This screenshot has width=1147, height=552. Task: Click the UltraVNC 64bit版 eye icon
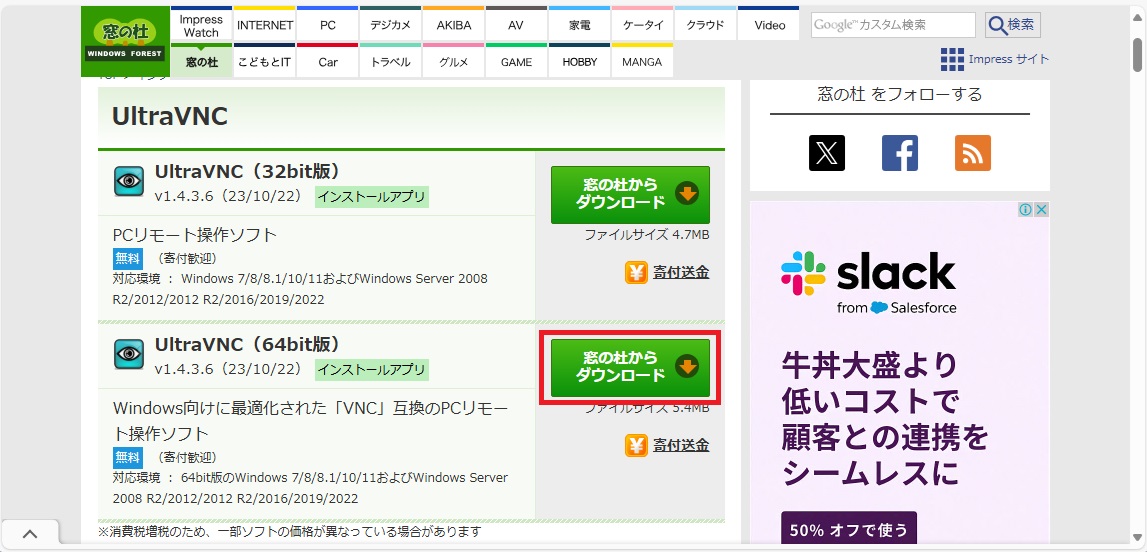[x=129, y=354]
